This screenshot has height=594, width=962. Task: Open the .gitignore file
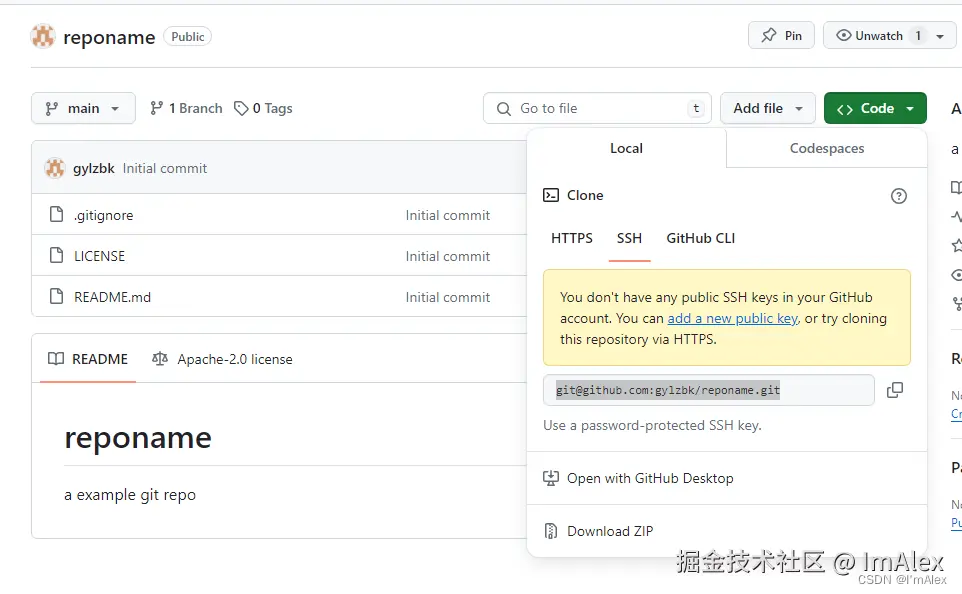[x=103, y=215]
